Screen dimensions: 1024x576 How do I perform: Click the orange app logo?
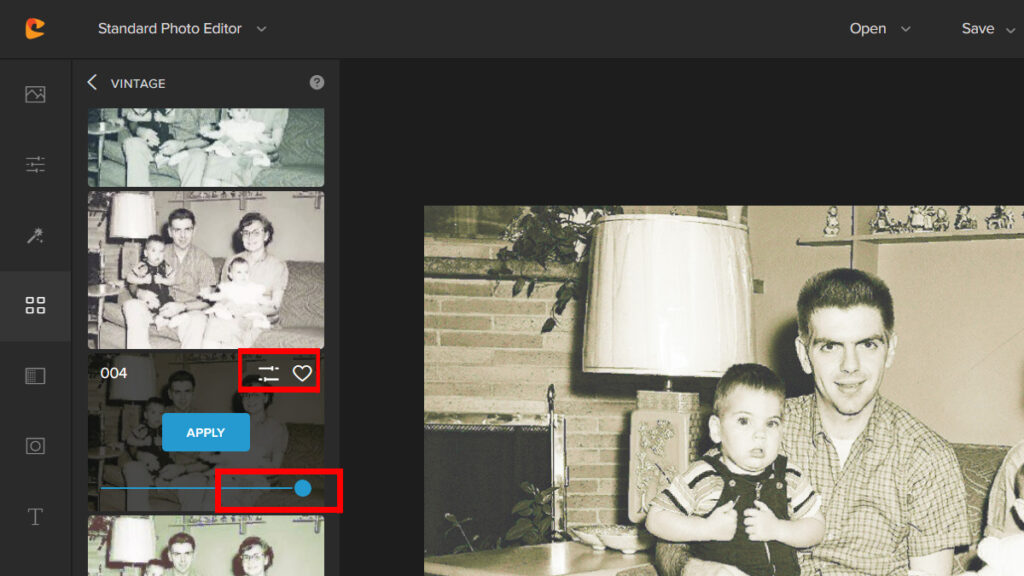point(35,29)
